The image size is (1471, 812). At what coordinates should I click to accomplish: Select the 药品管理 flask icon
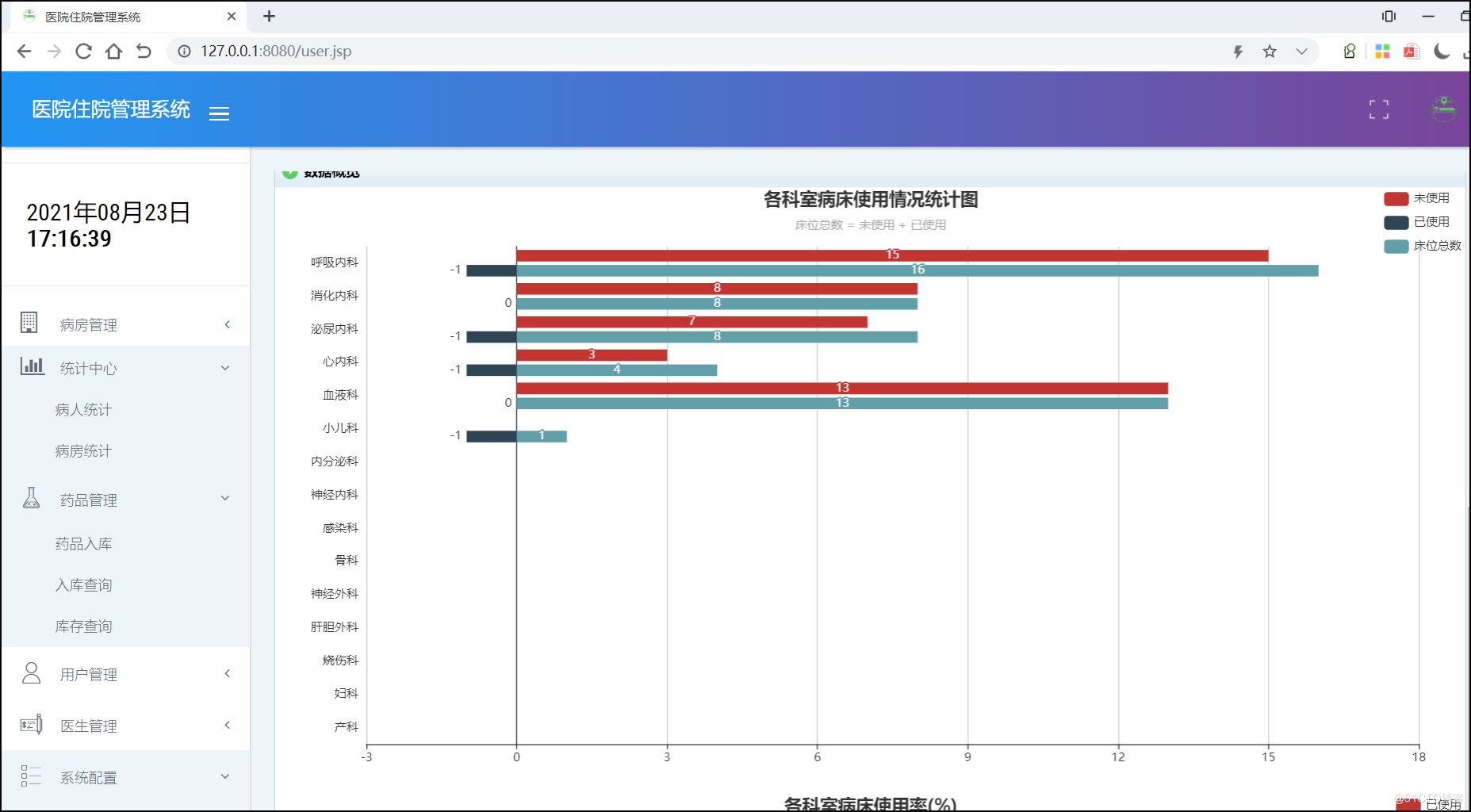pyautogui.click(x=31, y=498)
